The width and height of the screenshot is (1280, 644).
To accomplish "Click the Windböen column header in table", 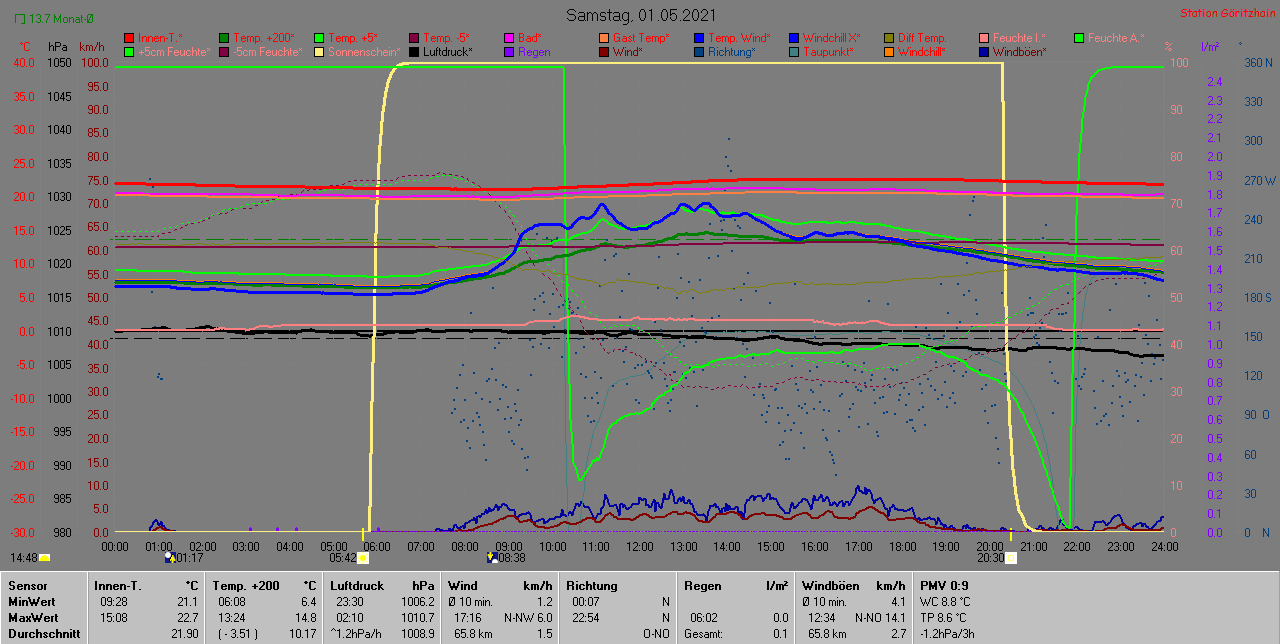I will point(829,585).
